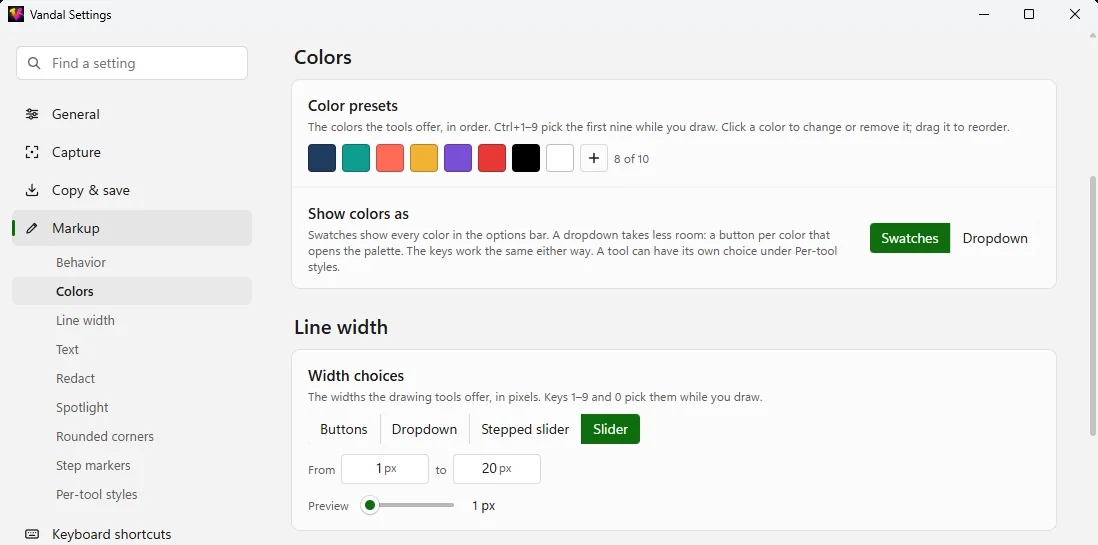Open the Capture settings section
This screenshot has width=1098, height=545.
pyautogui.click(x=132, y=152)
